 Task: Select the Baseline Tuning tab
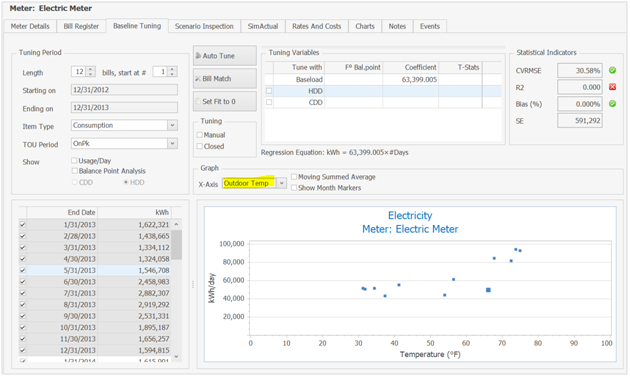point(137,26)
